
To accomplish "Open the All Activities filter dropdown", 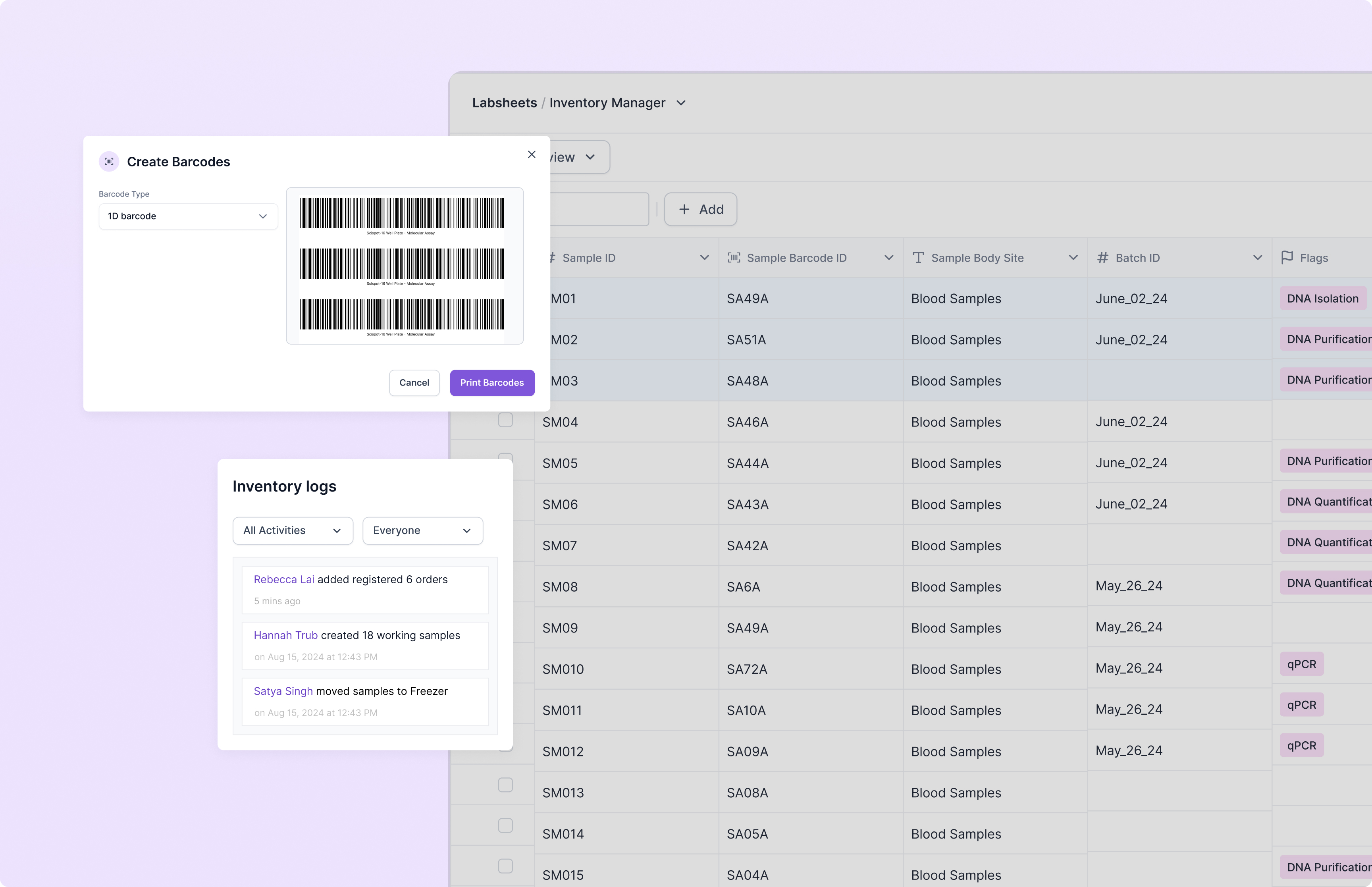I will [x=293, y=530].
